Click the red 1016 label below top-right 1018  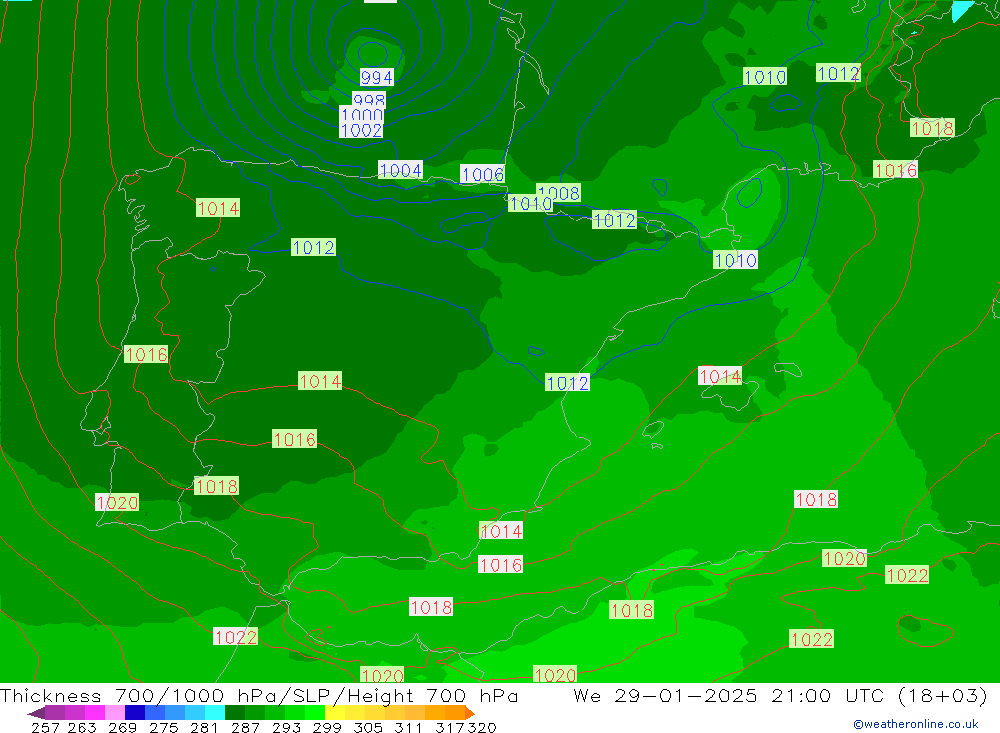click(x=895, y=170)
